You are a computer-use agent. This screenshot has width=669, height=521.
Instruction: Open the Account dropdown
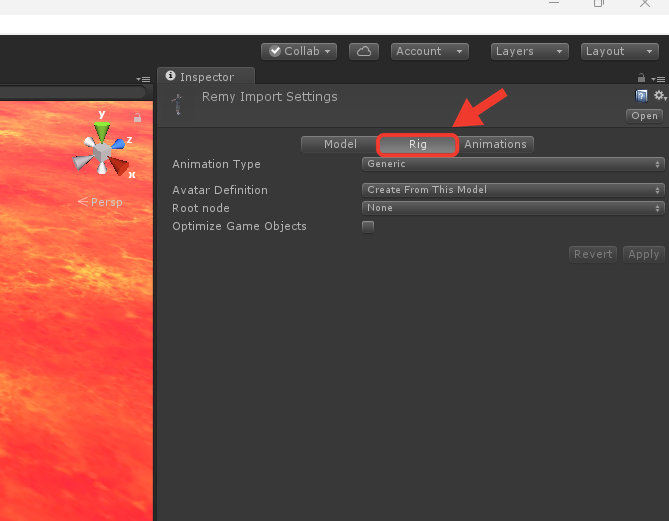click(430, 52)
